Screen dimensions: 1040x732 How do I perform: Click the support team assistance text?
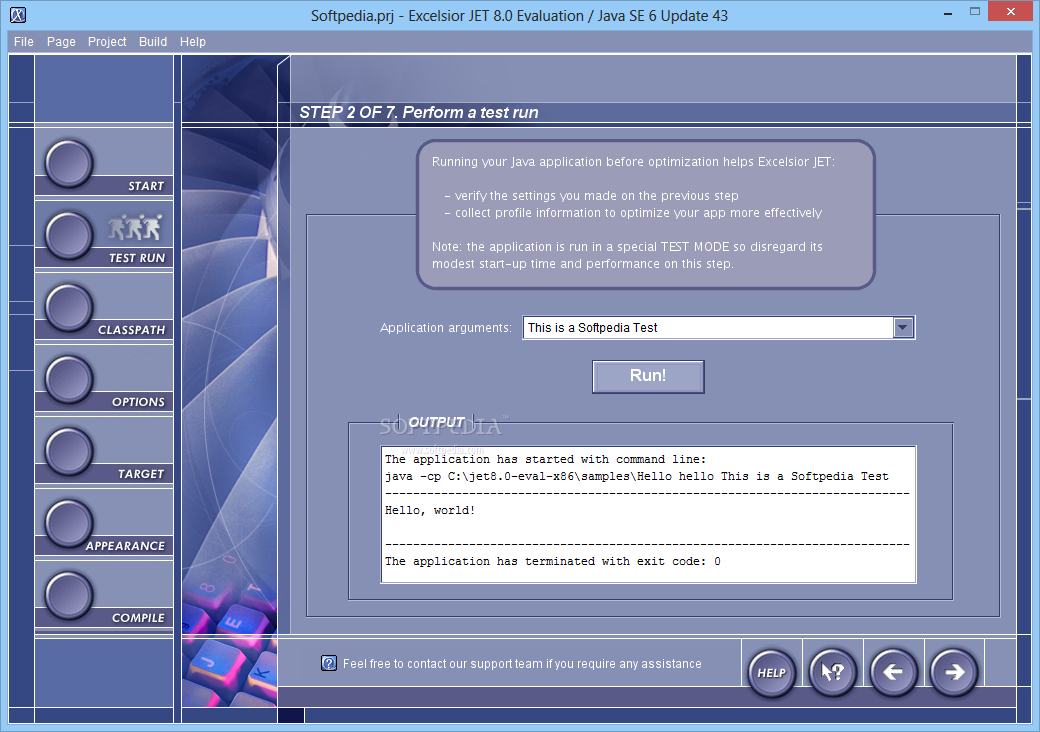[522, 664]
